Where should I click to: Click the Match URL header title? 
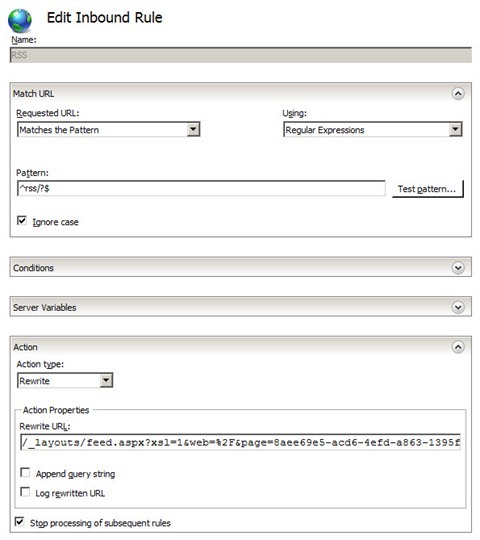coord(34,94)
